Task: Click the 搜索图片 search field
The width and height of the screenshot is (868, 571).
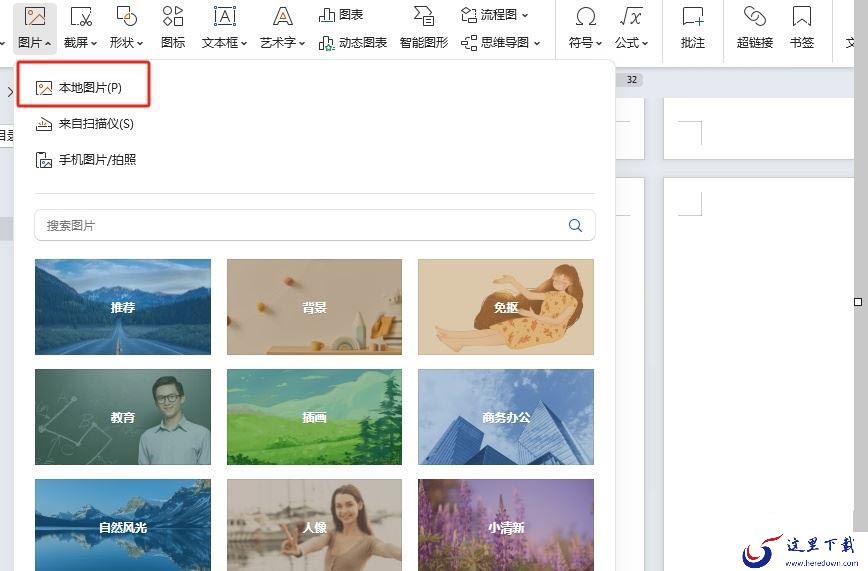Action: pos(314,225)
